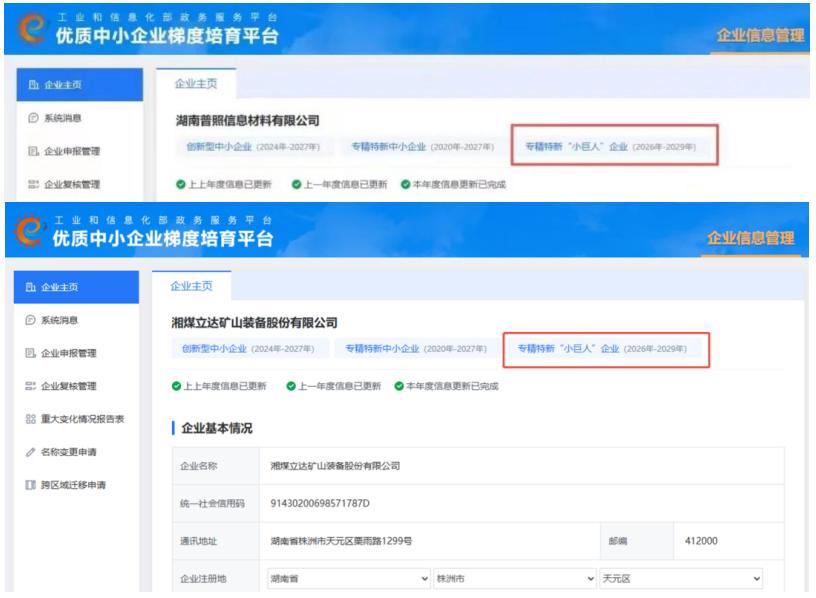Click 专精特新中小企业 tag under 湖南普照信息材料有限公司
The width and height of the screenshot is (816, 598).
(x=423, y=147)
